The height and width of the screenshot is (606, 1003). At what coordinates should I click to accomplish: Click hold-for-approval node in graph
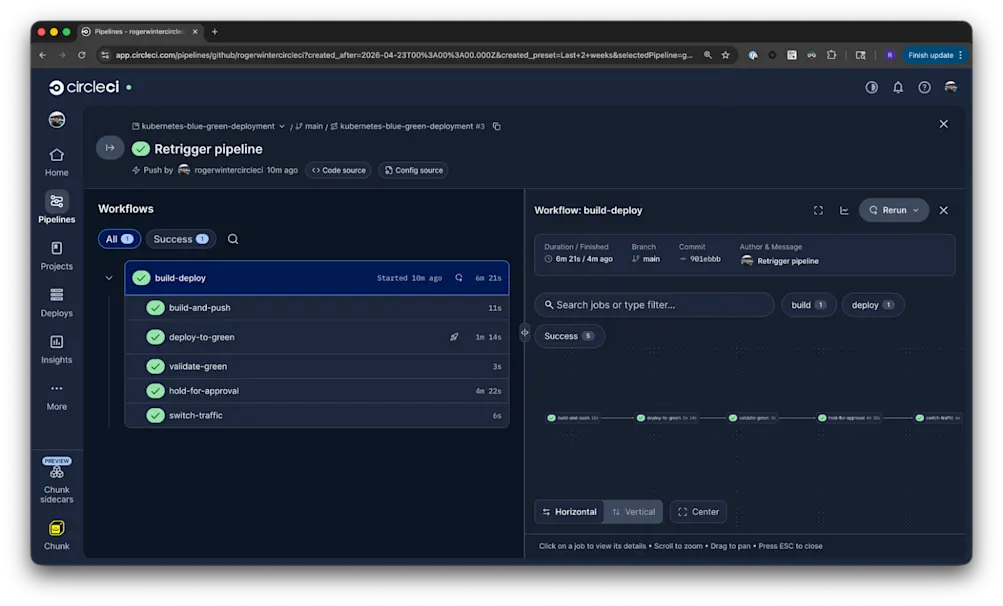[849, 418]
